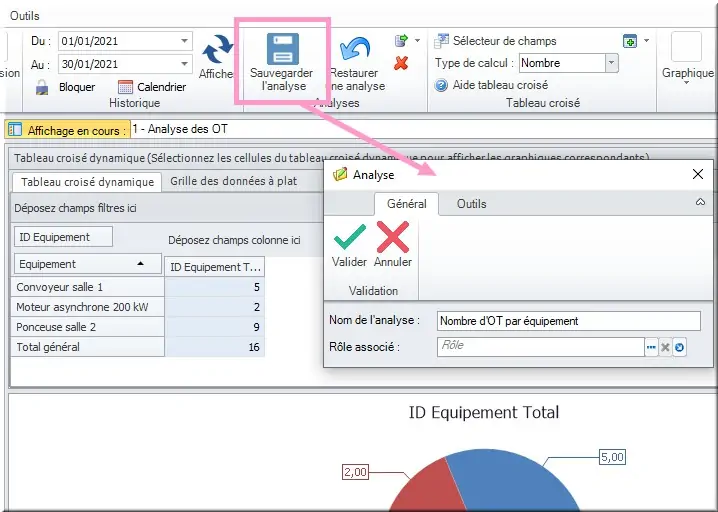
Task: Click the Nom de l'analyse input field
Action: tap(569, 321)
